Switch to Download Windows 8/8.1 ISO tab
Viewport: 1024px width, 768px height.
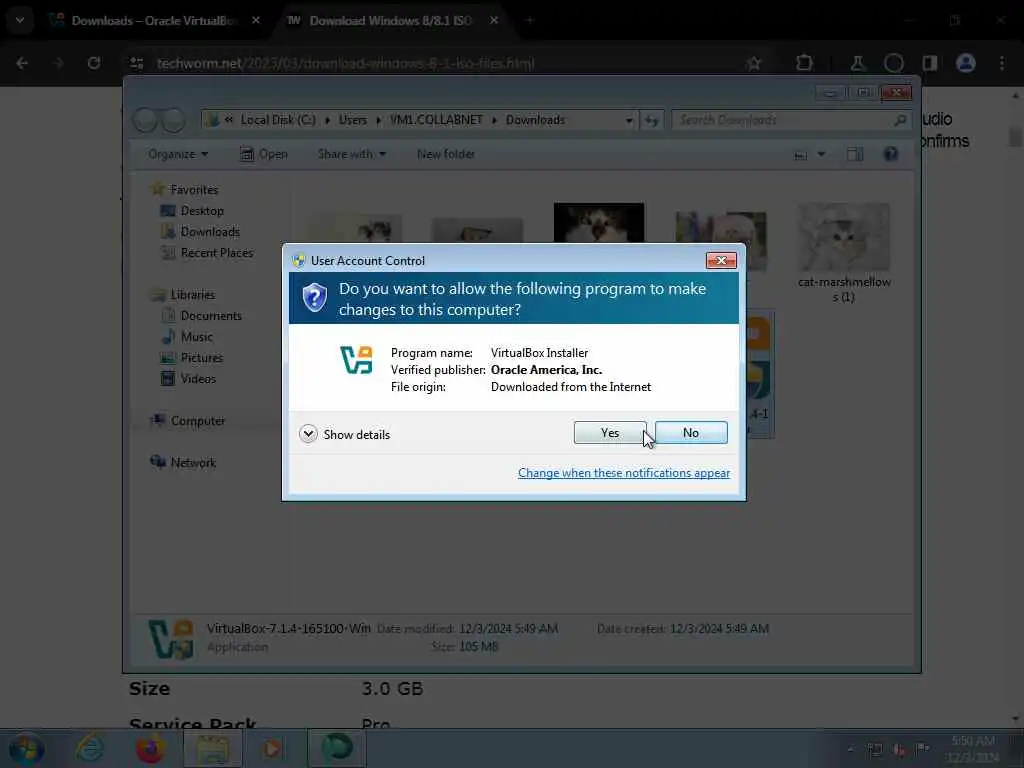(391, 21)
